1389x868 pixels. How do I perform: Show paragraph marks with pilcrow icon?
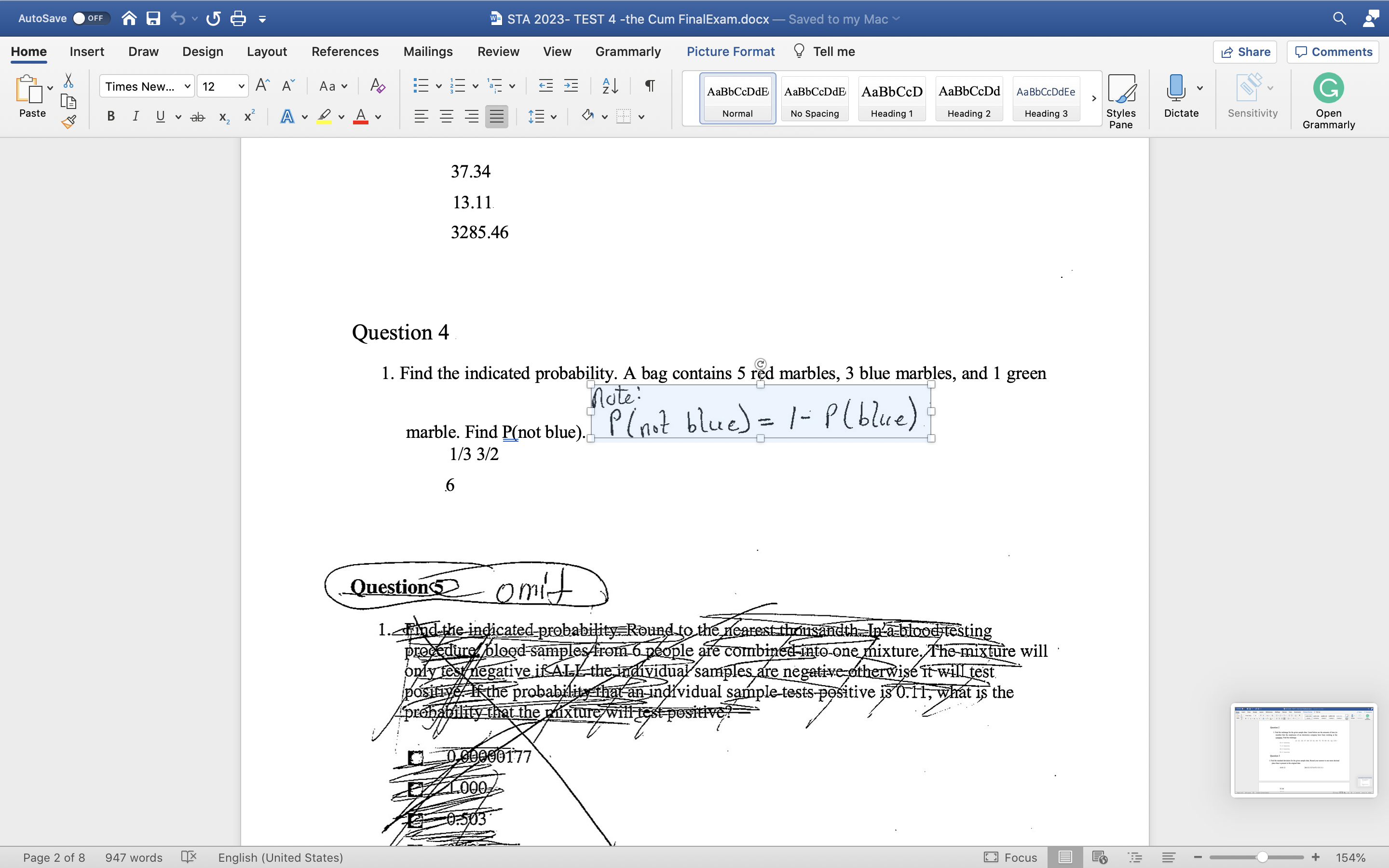(x=650, y=86)
